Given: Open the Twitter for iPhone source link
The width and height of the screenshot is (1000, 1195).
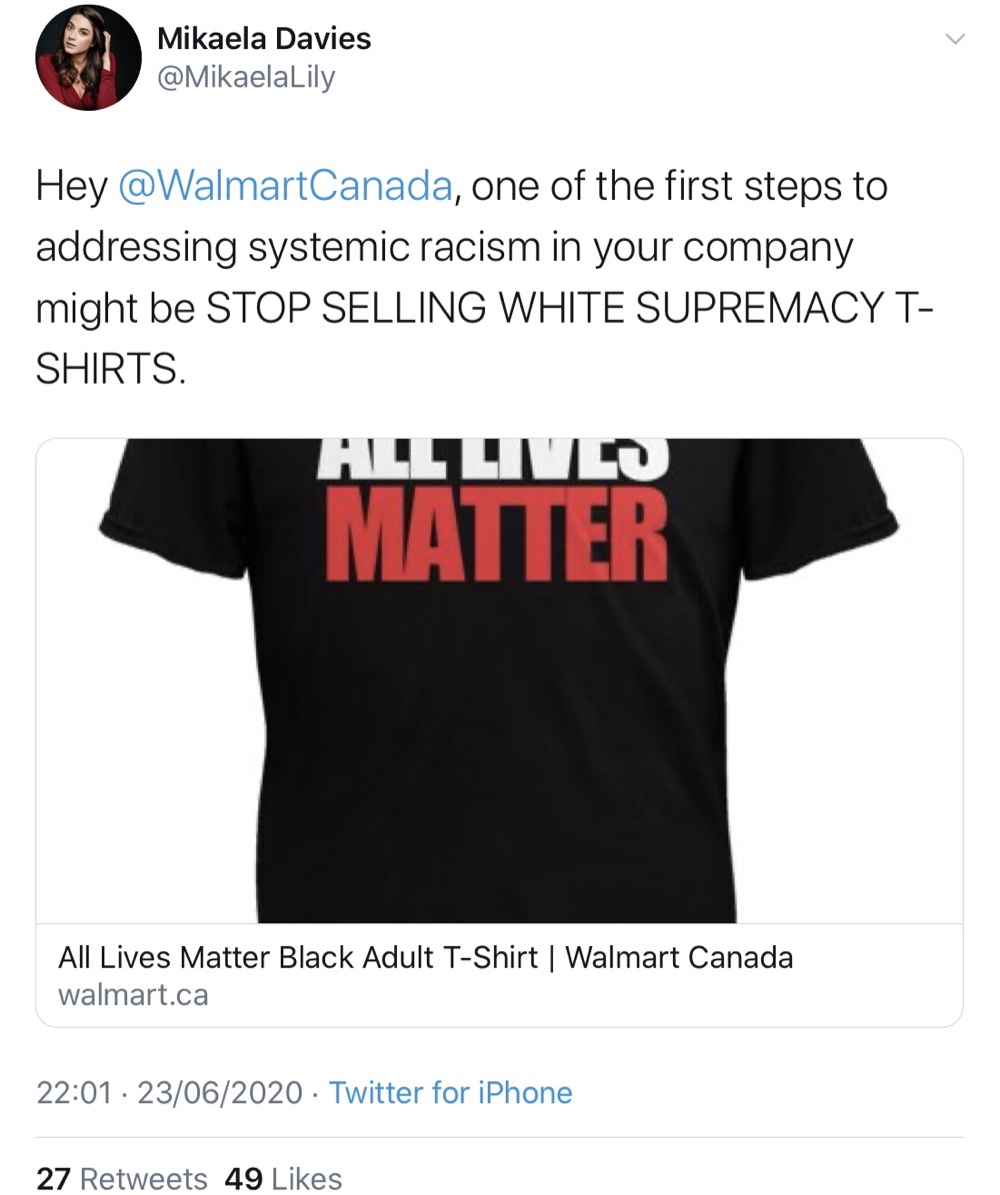Looking at the screenshot, I should [450, 1093].
